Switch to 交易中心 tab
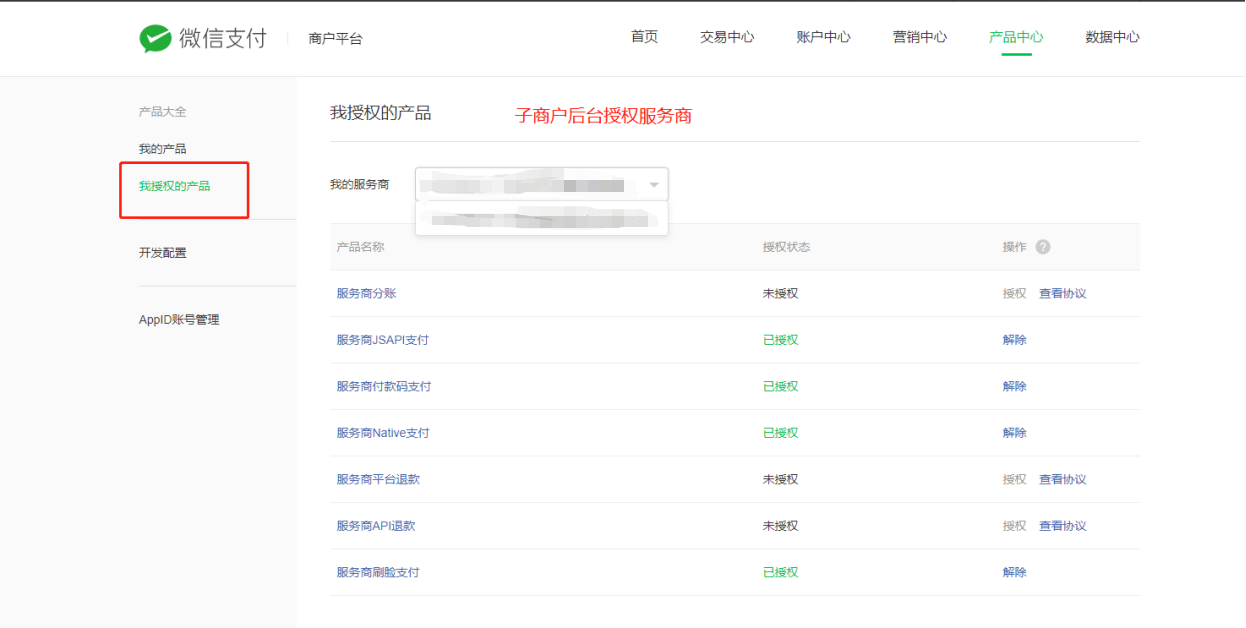The width and height of the screenshot is (1246, 628). (x=727, y=37)
